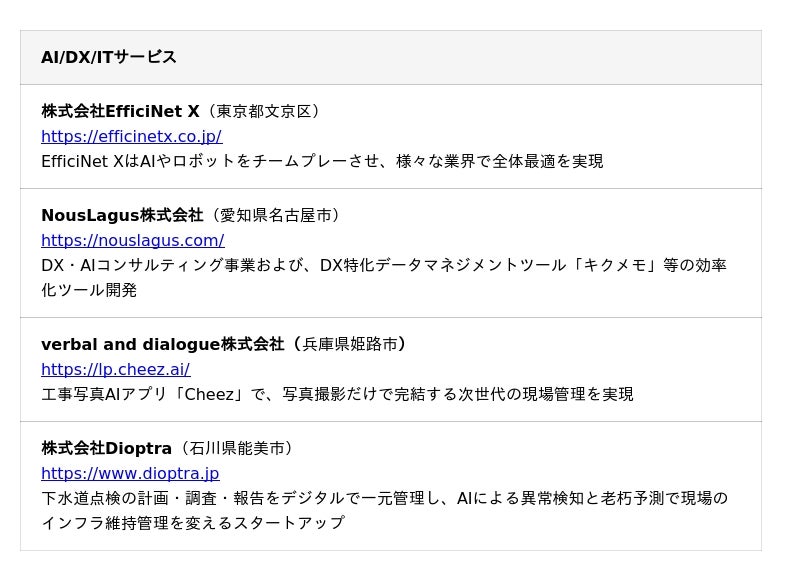The image size is (800, 581).
Task: Follow the lp.cheez.ai hyperlink
Action: coord(115,369)
